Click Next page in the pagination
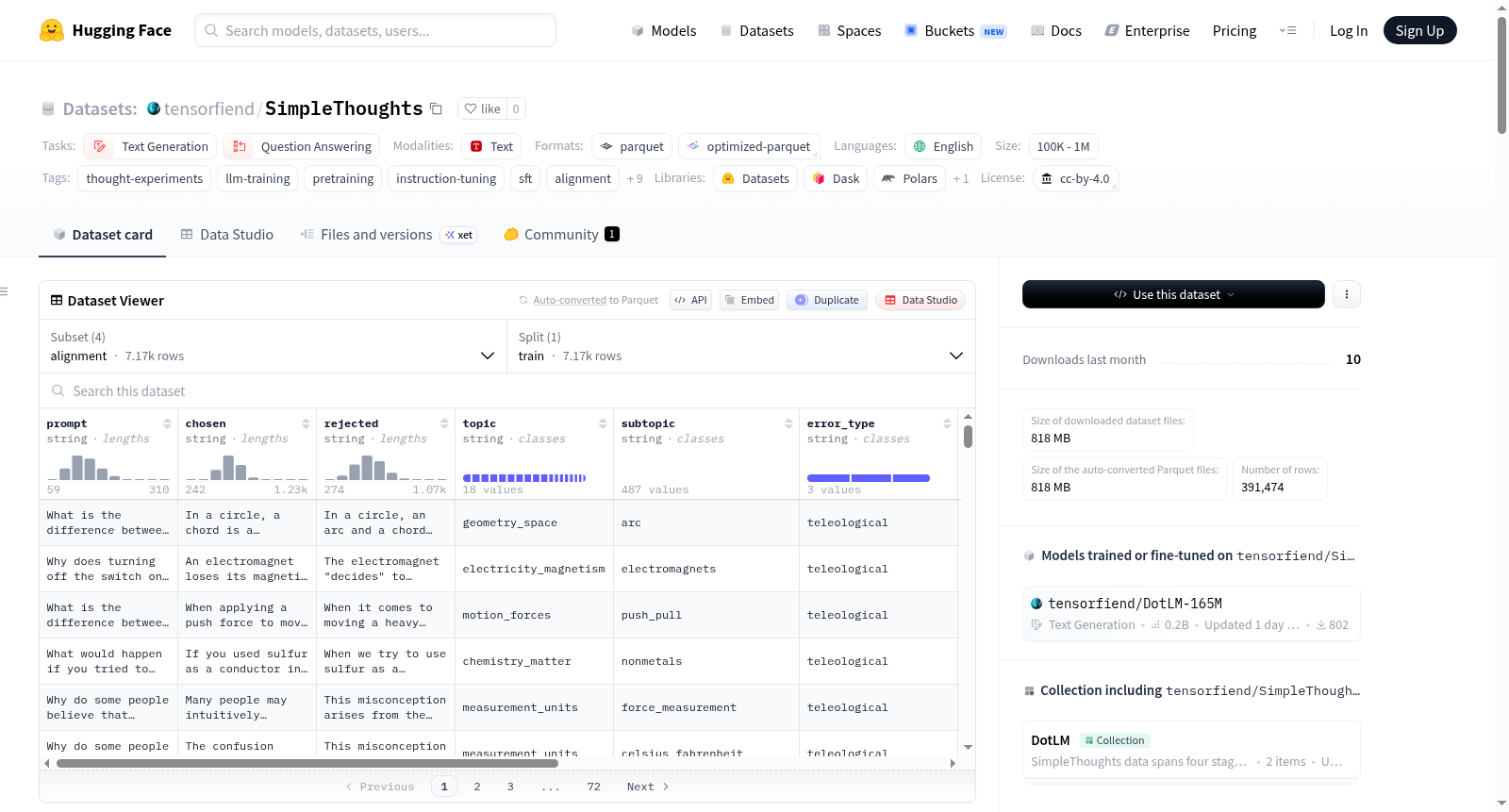 [x=648, y=787]
